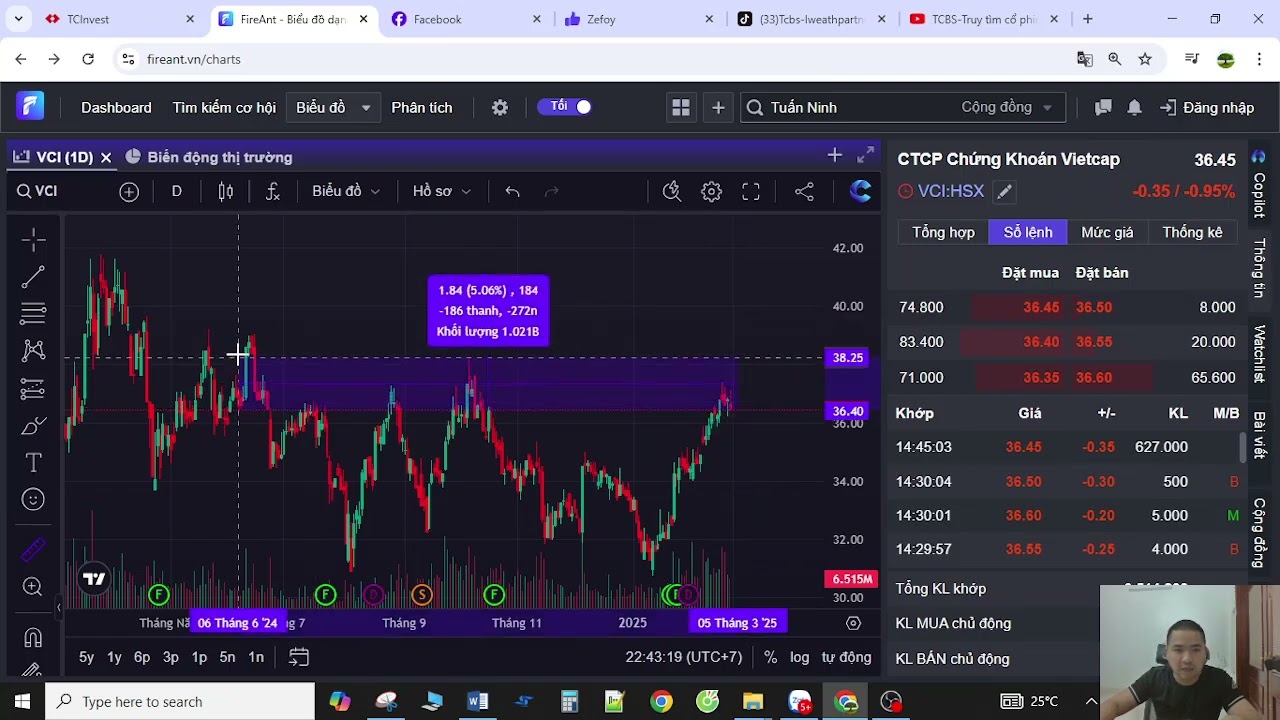Toggle percent scale on price axis
Viewport: 1280px width, 720px height.
click(770, 657)
